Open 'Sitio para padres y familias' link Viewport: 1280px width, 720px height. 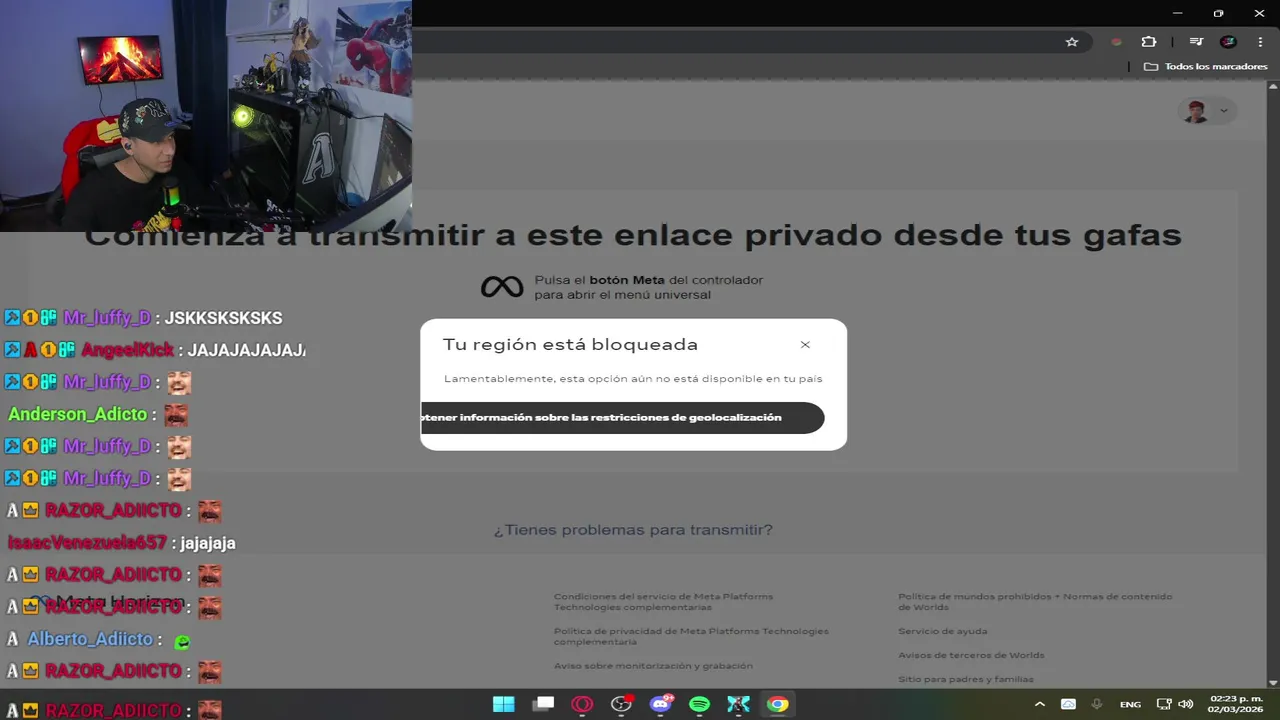(x=966, y=679)
